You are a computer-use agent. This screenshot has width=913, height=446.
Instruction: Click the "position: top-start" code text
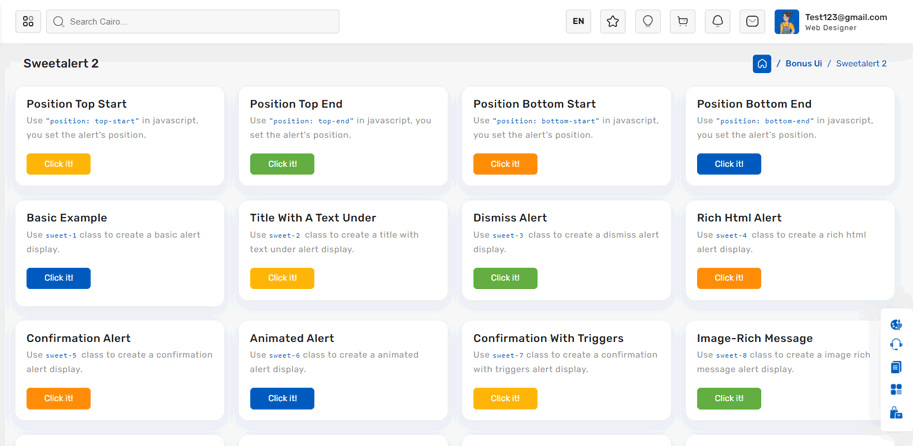pos(93,121)
